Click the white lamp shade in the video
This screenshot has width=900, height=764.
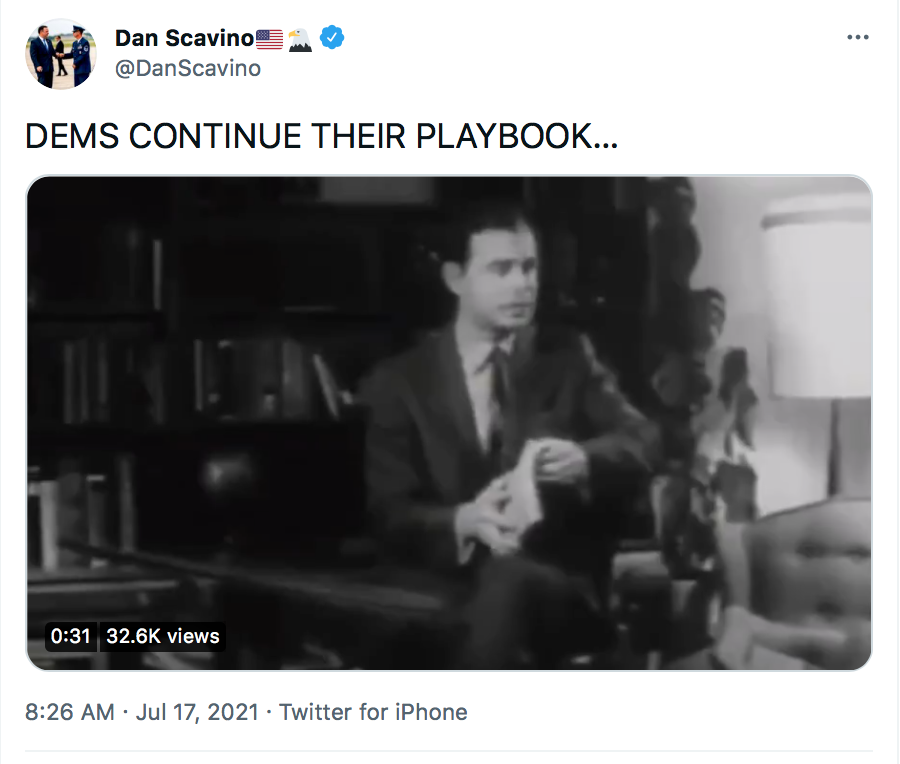(815, 298)
